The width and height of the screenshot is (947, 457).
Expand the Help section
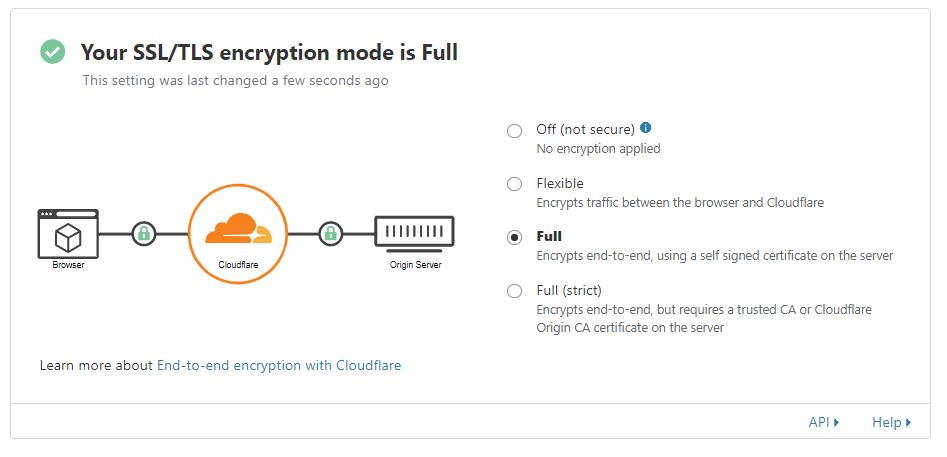click(891, 423)
